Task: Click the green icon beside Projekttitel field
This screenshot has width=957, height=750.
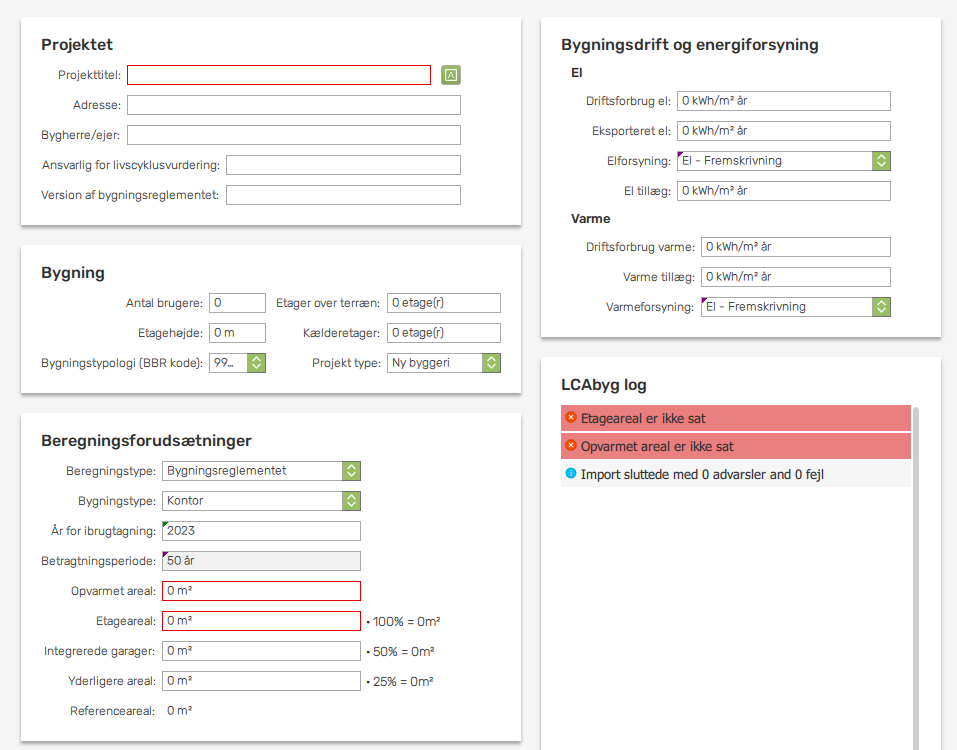Action: coord(450,75)
